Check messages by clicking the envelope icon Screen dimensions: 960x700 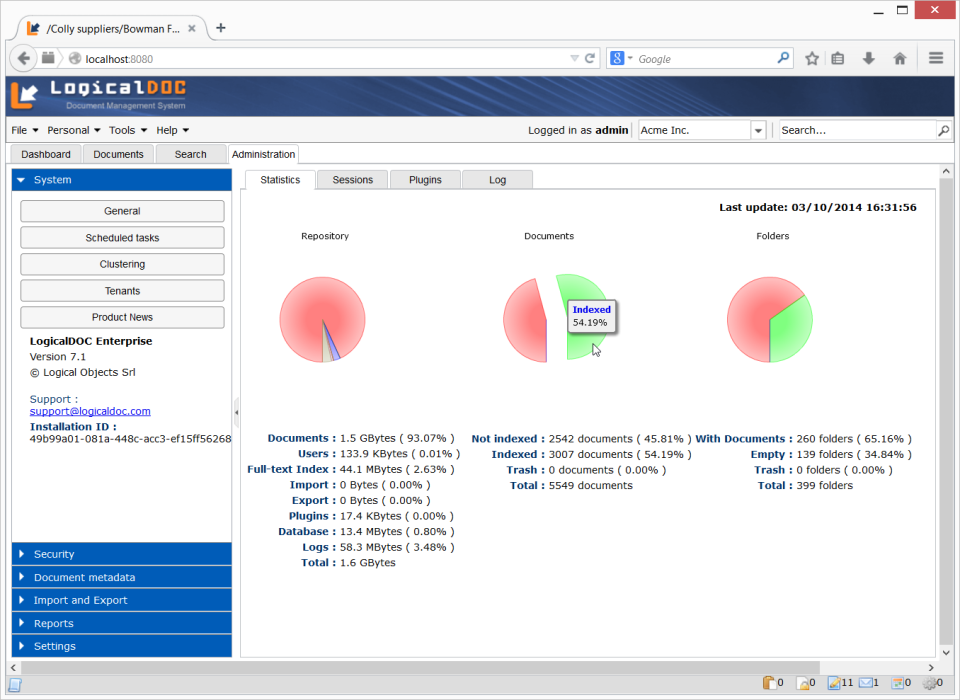[866, 682]
